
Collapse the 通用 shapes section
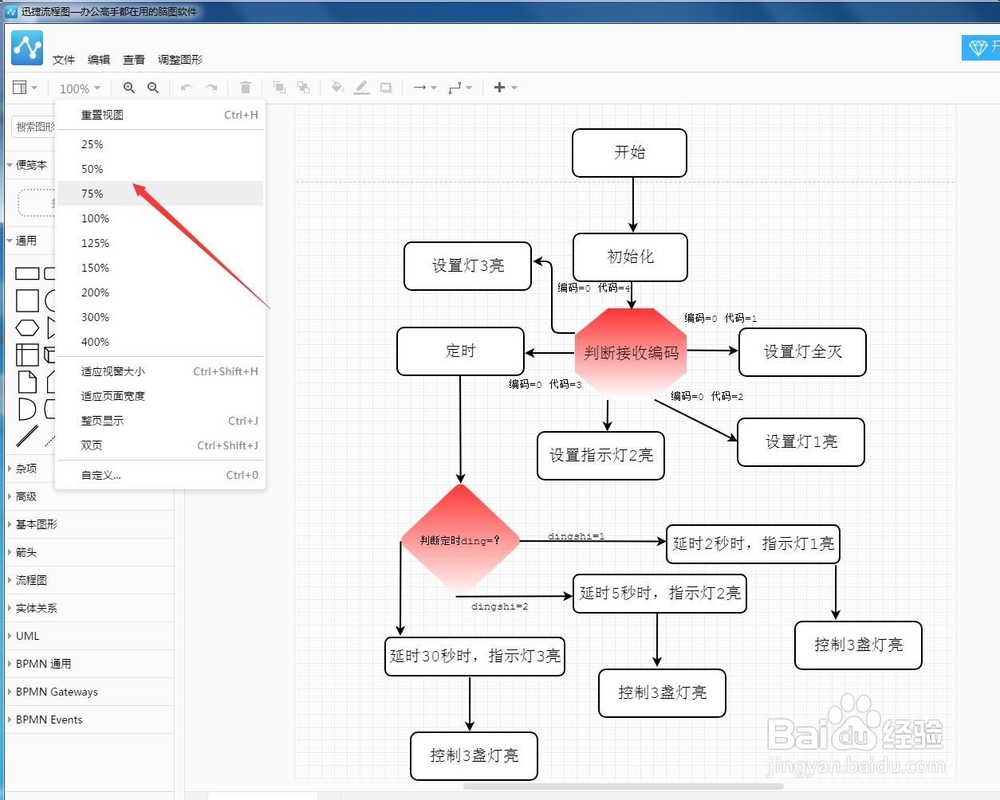pyautogui.click(x=25, y=240)
